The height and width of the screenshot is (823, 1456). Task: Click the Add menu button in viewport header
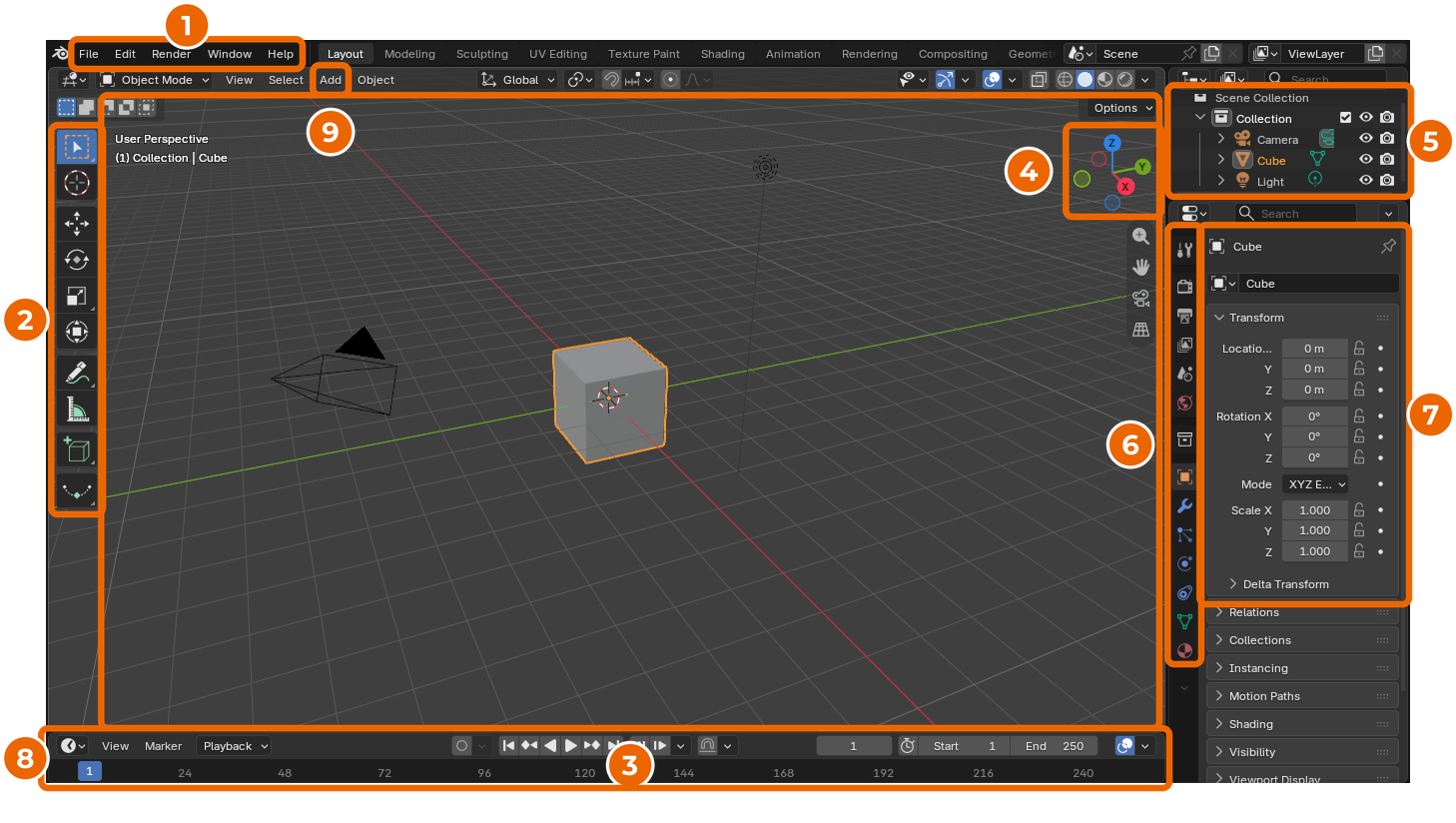(331, 80)
